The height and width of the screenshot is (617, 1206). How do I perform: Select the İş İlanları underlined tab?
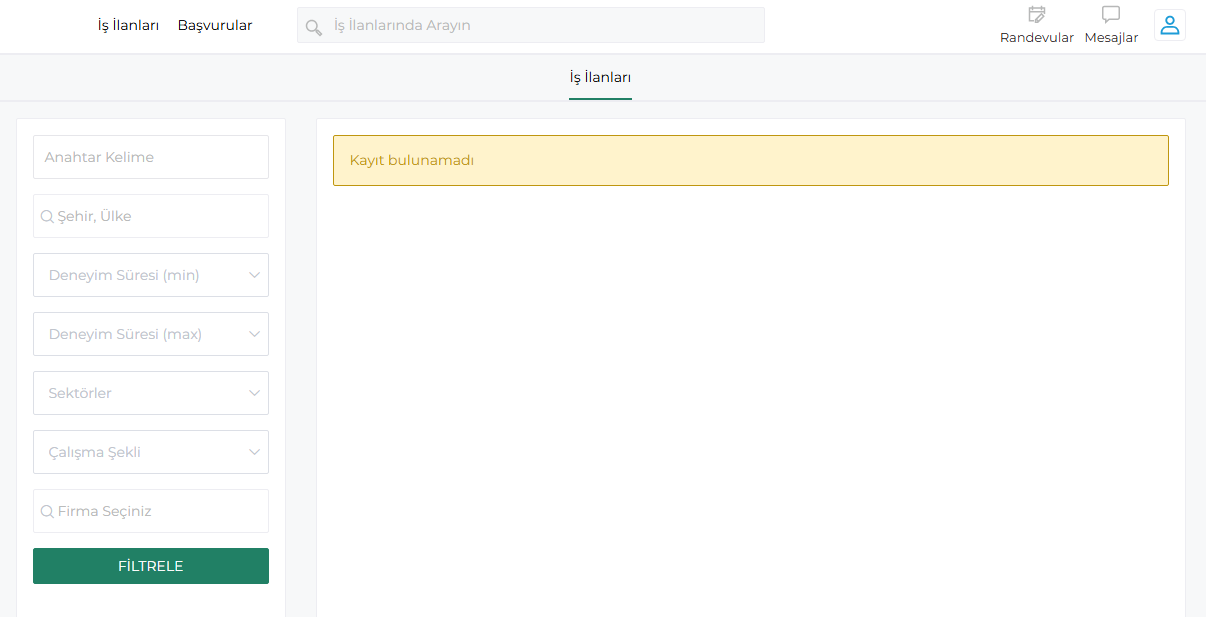pyautogui.click(x=600, y=77)
